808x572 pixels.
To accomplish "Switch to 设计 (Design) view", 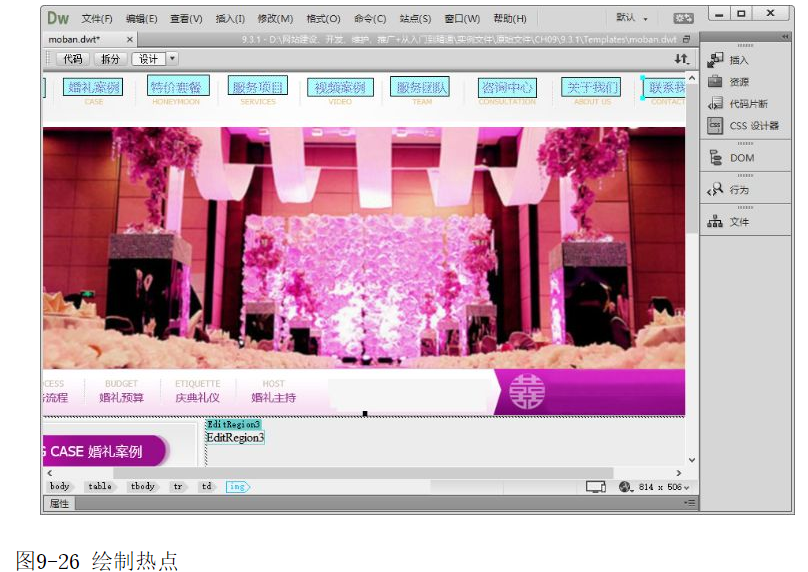I will tap(148, 59).
